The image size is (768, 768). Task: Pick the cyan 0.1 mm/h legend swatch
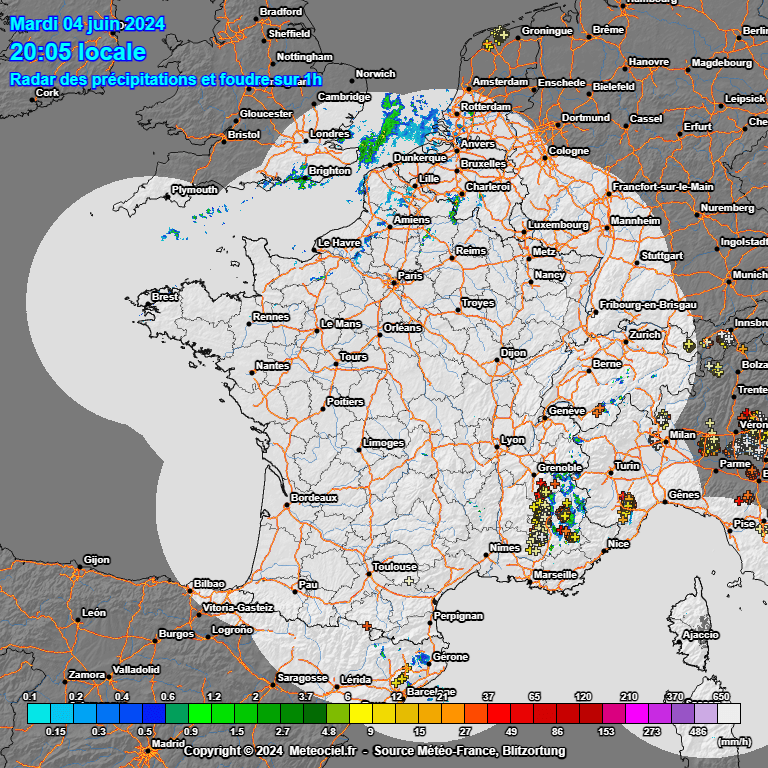[x=38, y=714]
